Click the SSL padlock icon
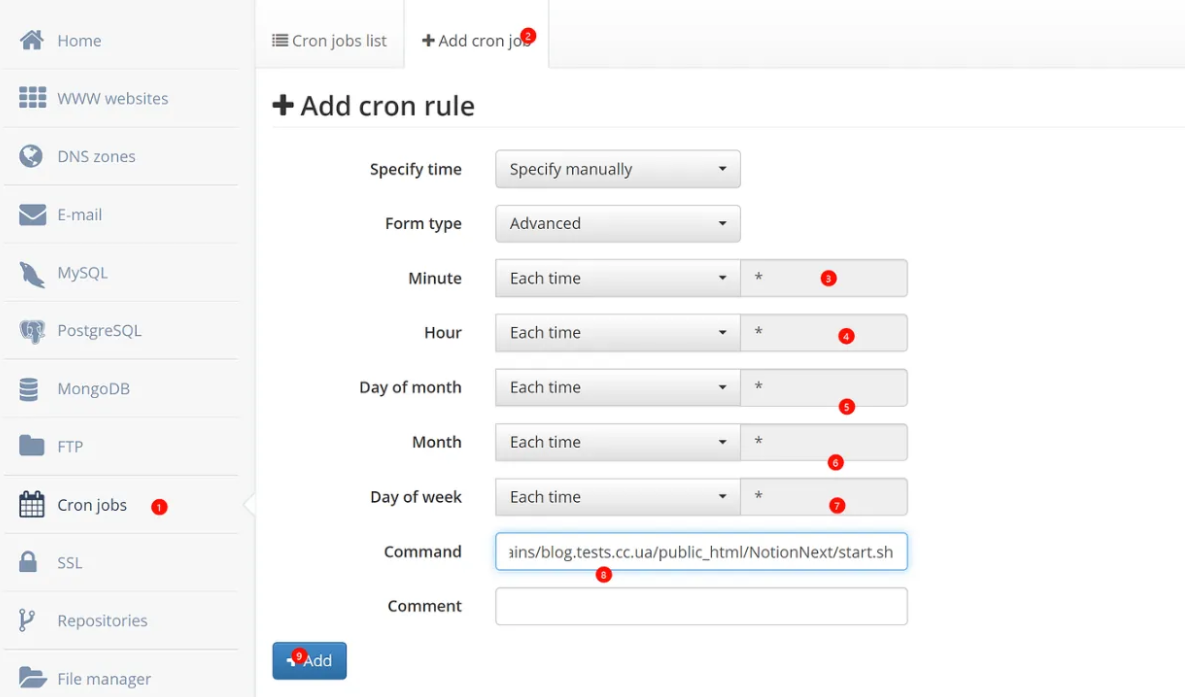This screenshot has height=697, width=1185. (x=30, y=562)
